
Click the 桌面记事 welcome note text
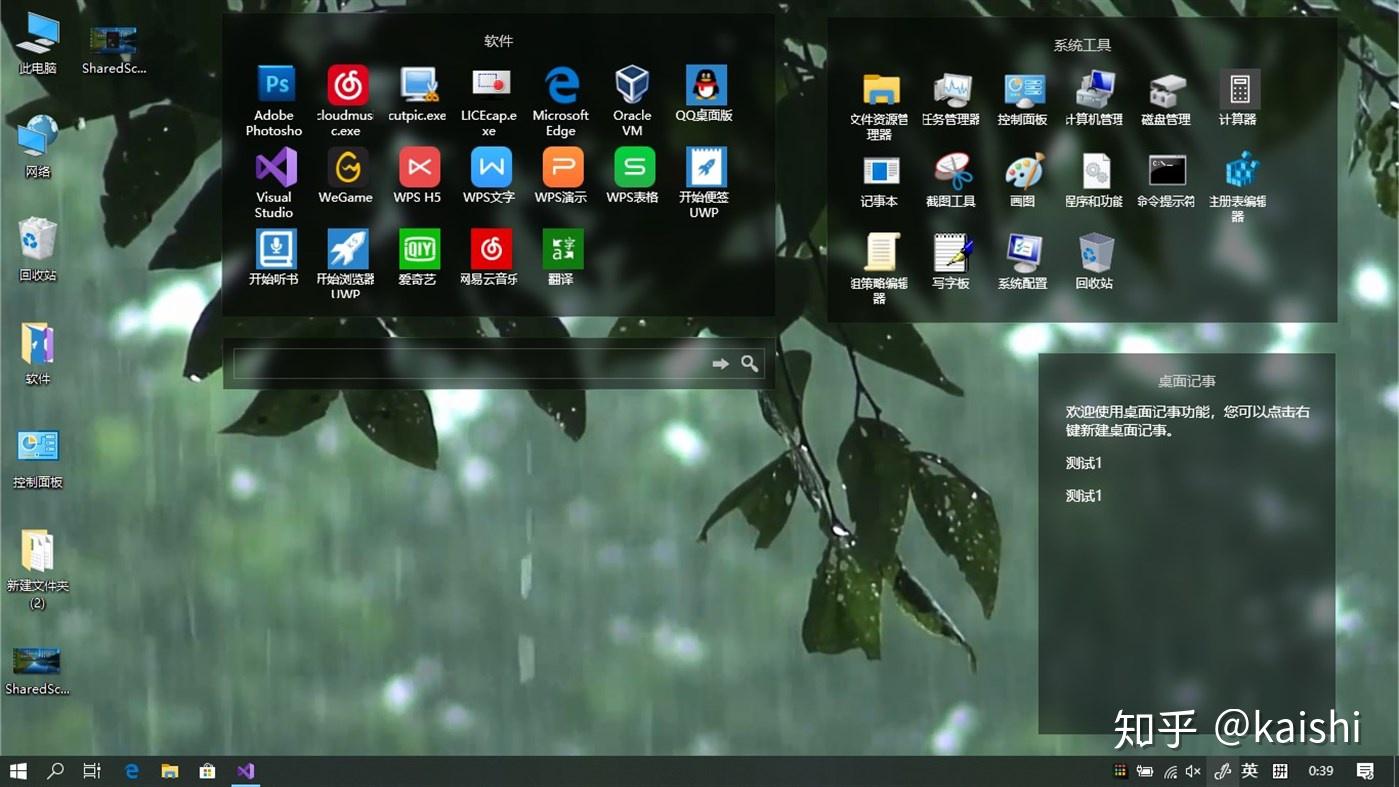[1188, 421]
